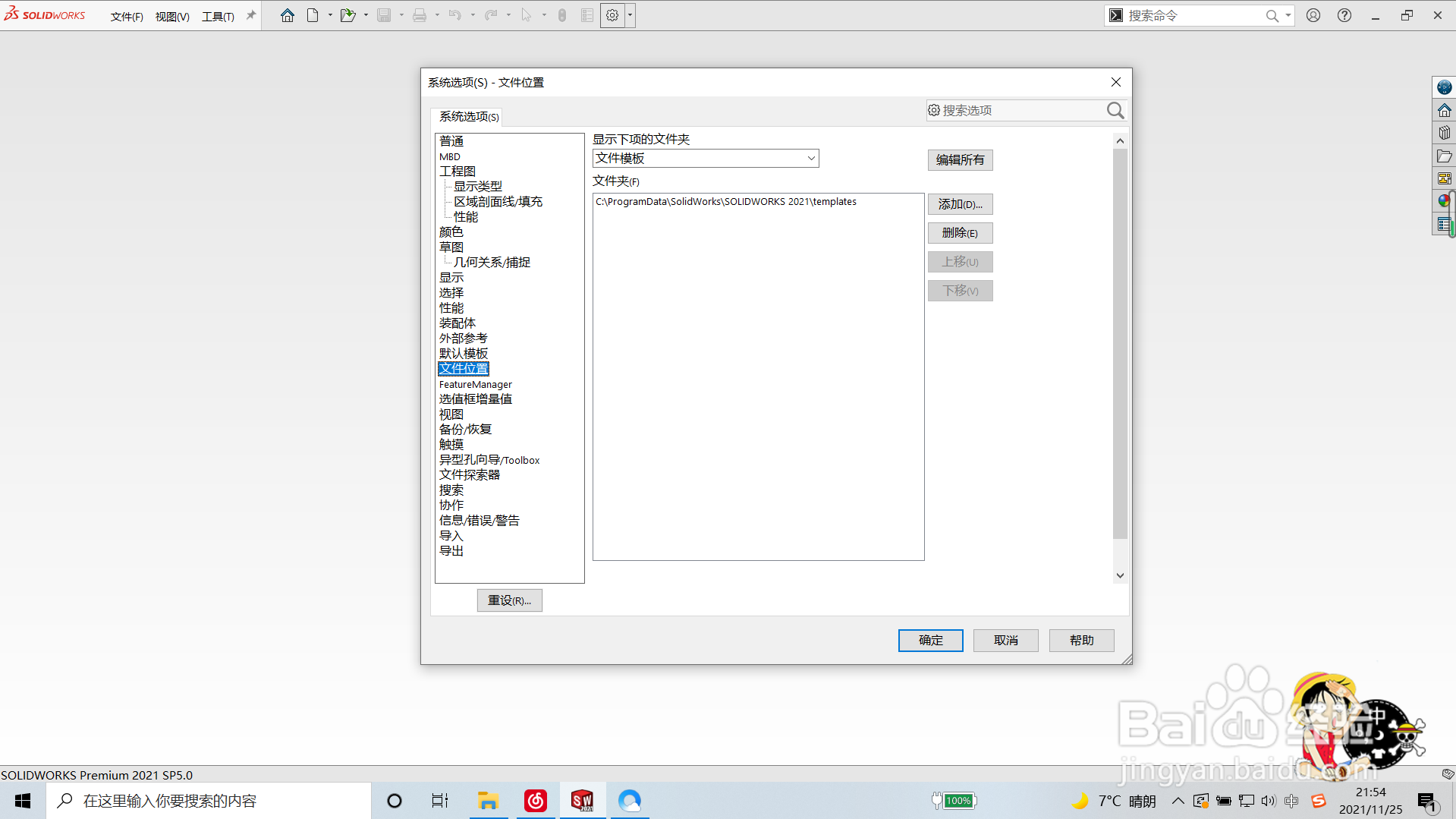This screenshot has height=819, width=1456.
Task: Select FeatureManager in options tree
Action: pos(476,385)
